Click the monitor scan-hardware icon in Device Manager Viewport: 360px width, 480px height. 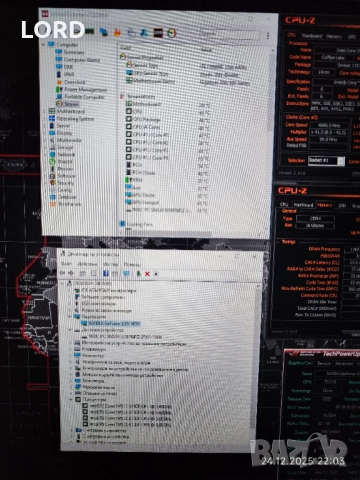tap(126, 274)
